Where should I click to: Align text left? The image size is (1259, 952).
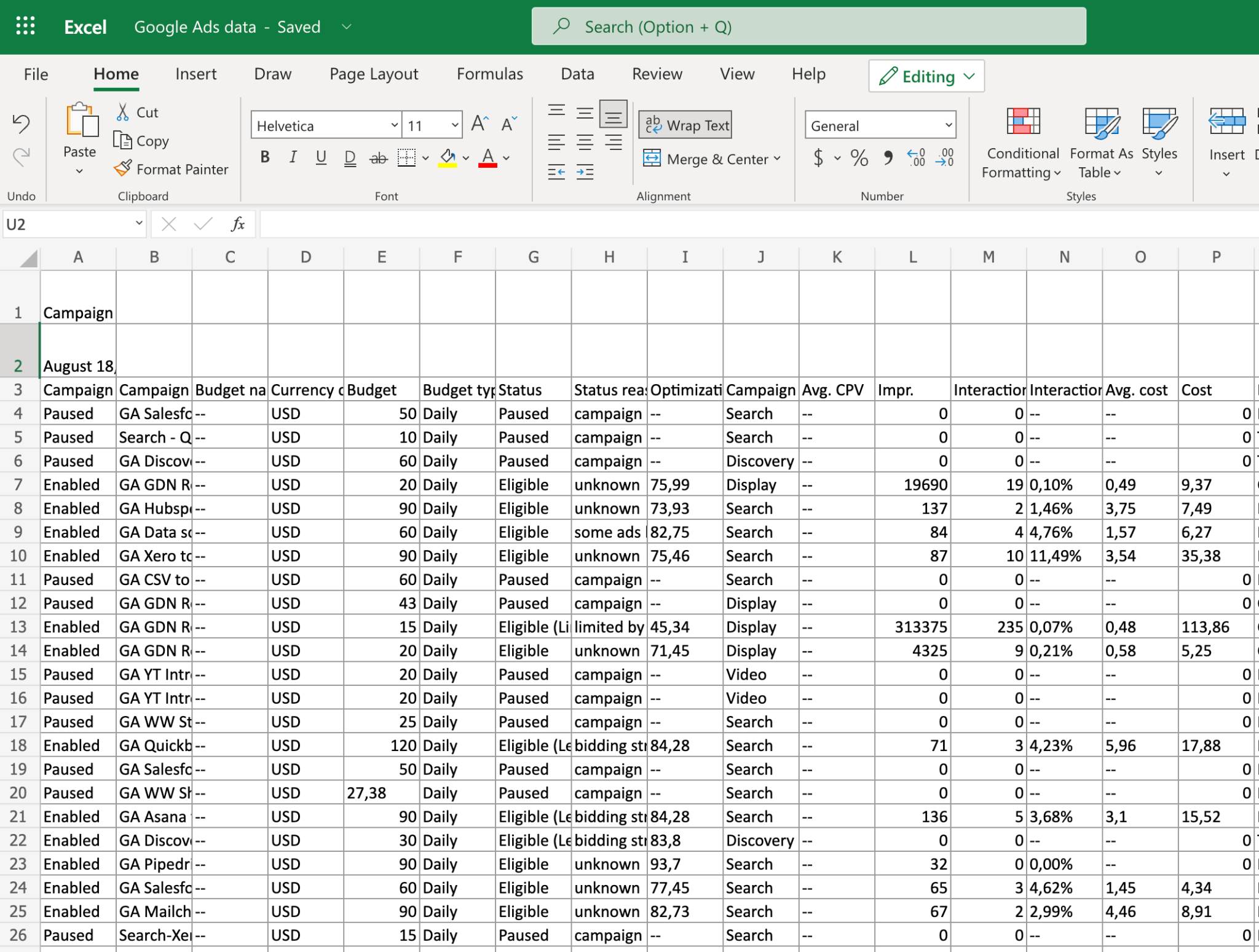pyautogui.click(x=556, y=143)
